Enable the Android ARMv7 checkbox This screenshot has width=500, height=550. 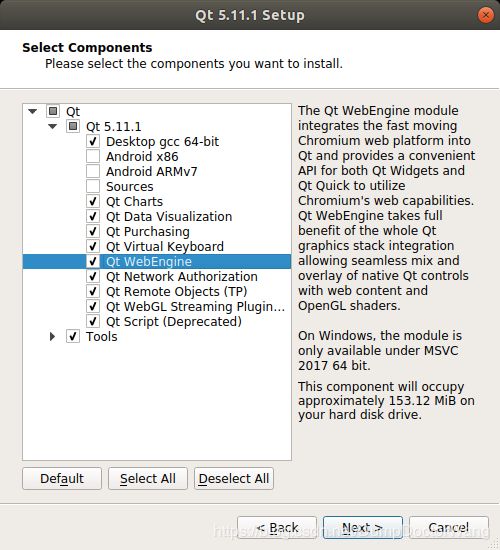point(93,172)
